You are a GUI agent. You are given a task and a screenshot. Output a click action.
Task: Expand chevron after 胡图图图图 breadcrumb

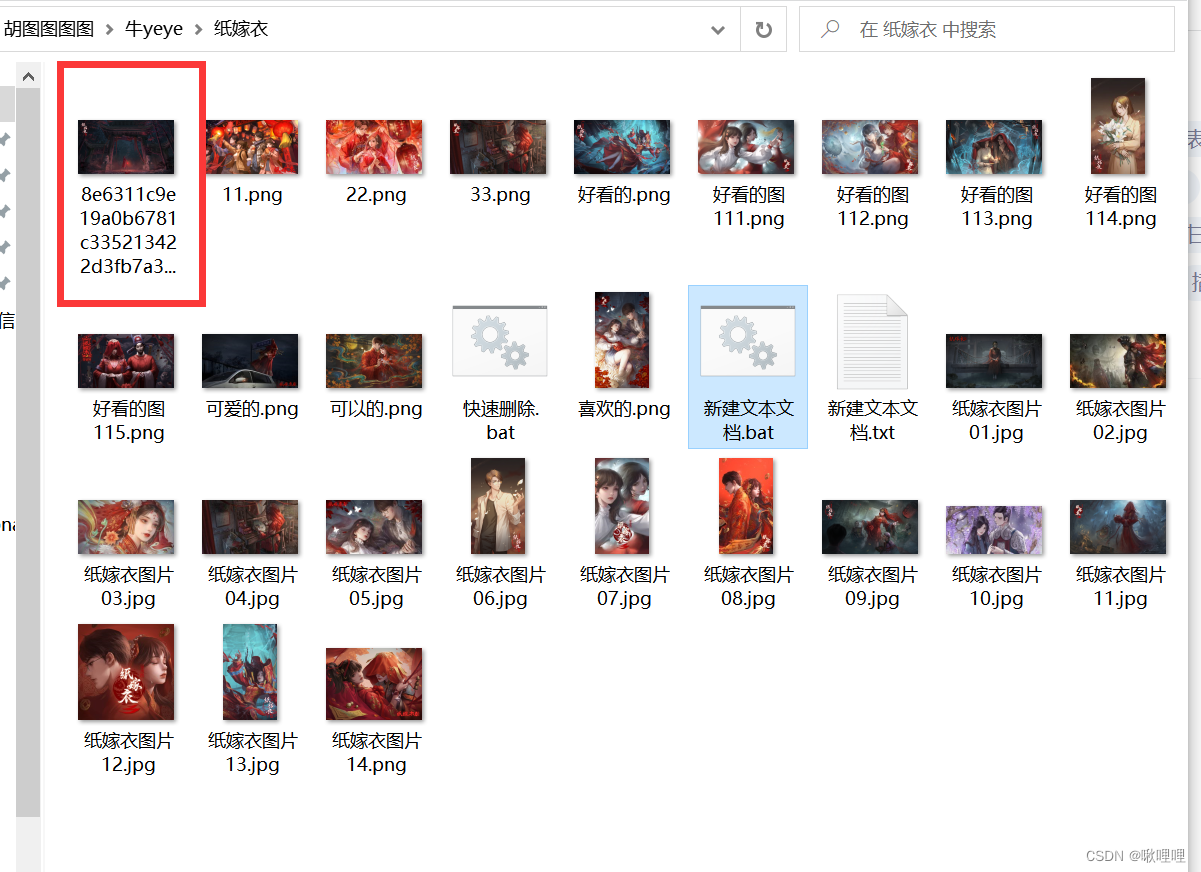[x=109, y=30]
